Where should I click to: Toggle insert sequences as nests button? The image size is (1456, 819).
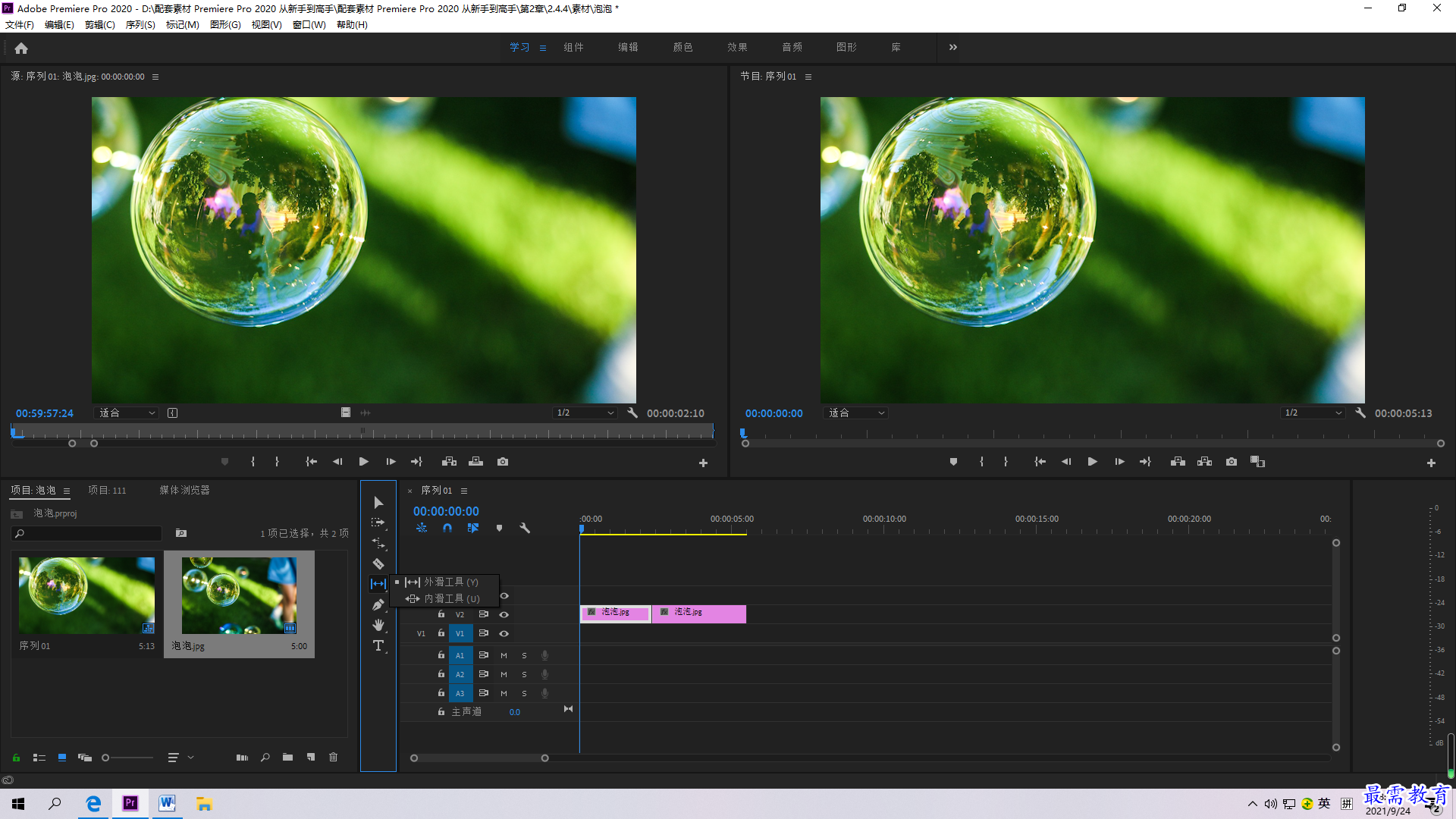[422, 529]
